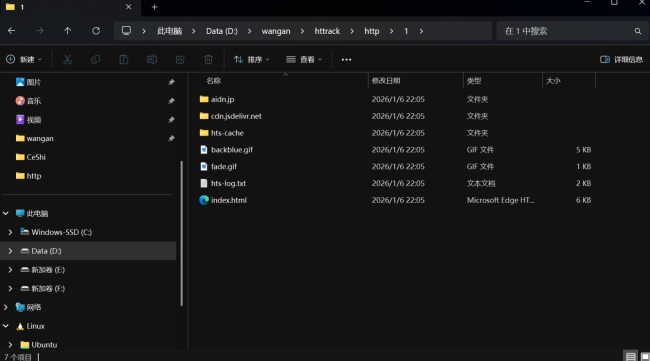The width and height of the screenshot is (650, 361).
Task: Refresh the current folder view
Action: pos(96,31)
